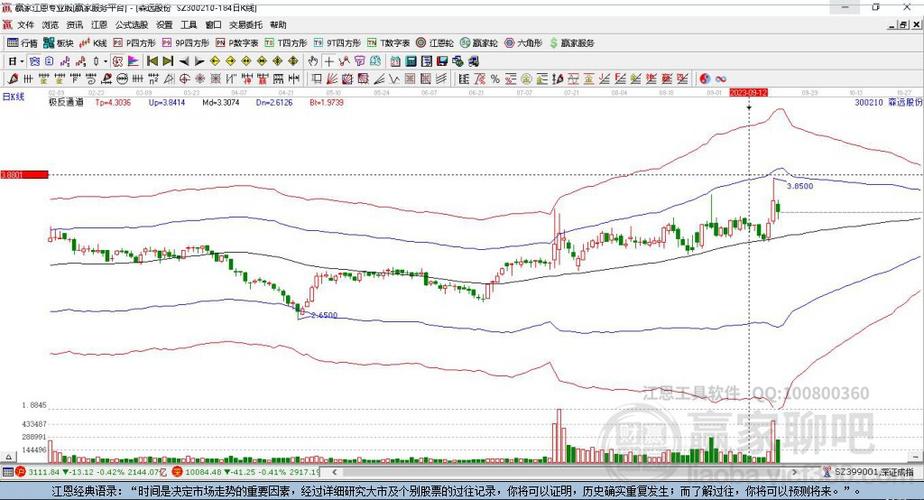Click the 行情 quotes button
Image resolution: width=924 pixels, height=500 pixels.
point(22,43)
